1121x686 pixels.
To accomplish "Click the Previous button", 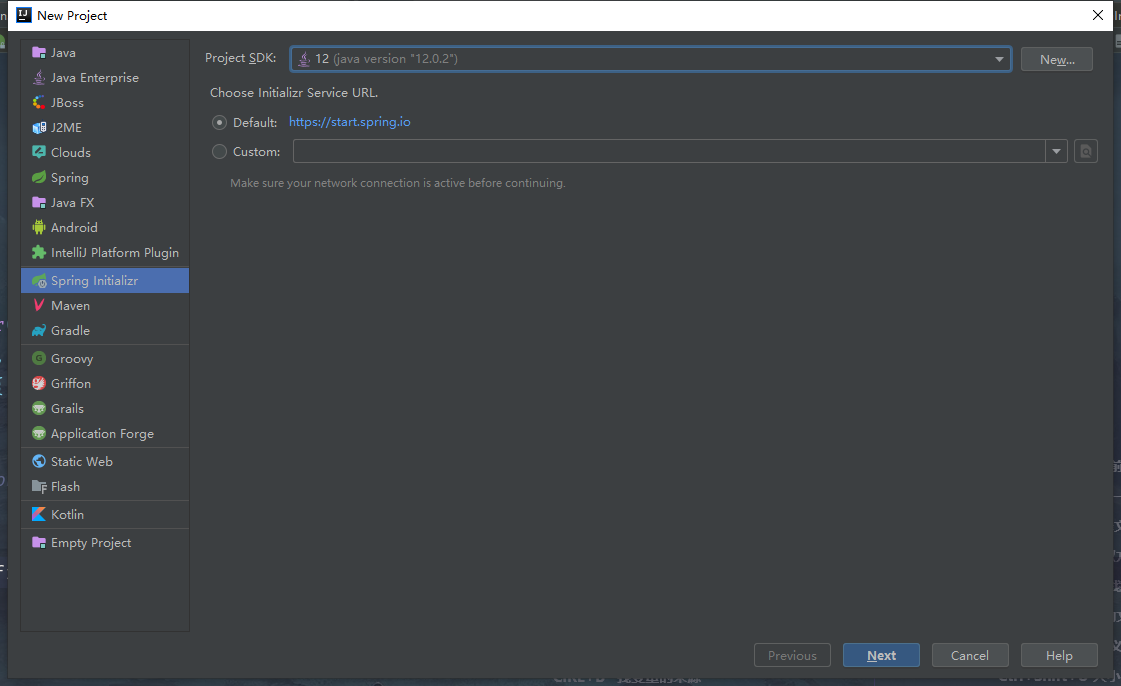I will pos(792,655).
